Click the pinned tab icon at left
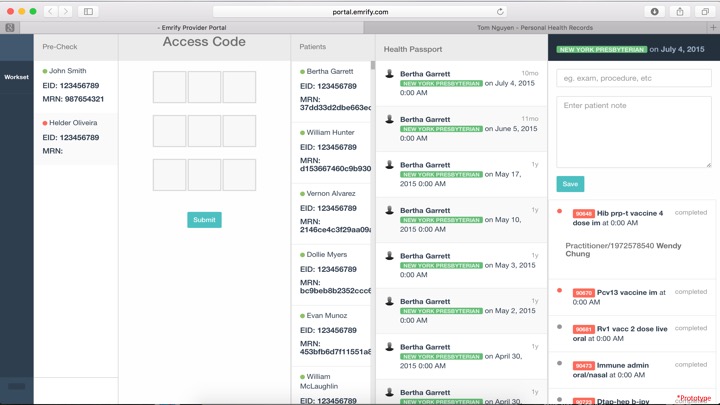 (x=10, y=28)
